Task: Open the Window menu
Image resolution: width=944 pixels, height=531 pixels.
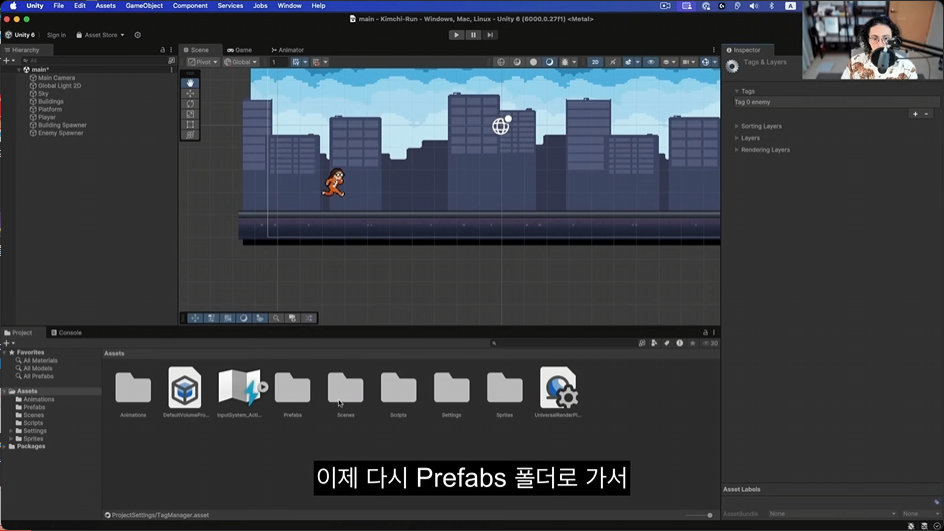Action: tap(289, 5)
